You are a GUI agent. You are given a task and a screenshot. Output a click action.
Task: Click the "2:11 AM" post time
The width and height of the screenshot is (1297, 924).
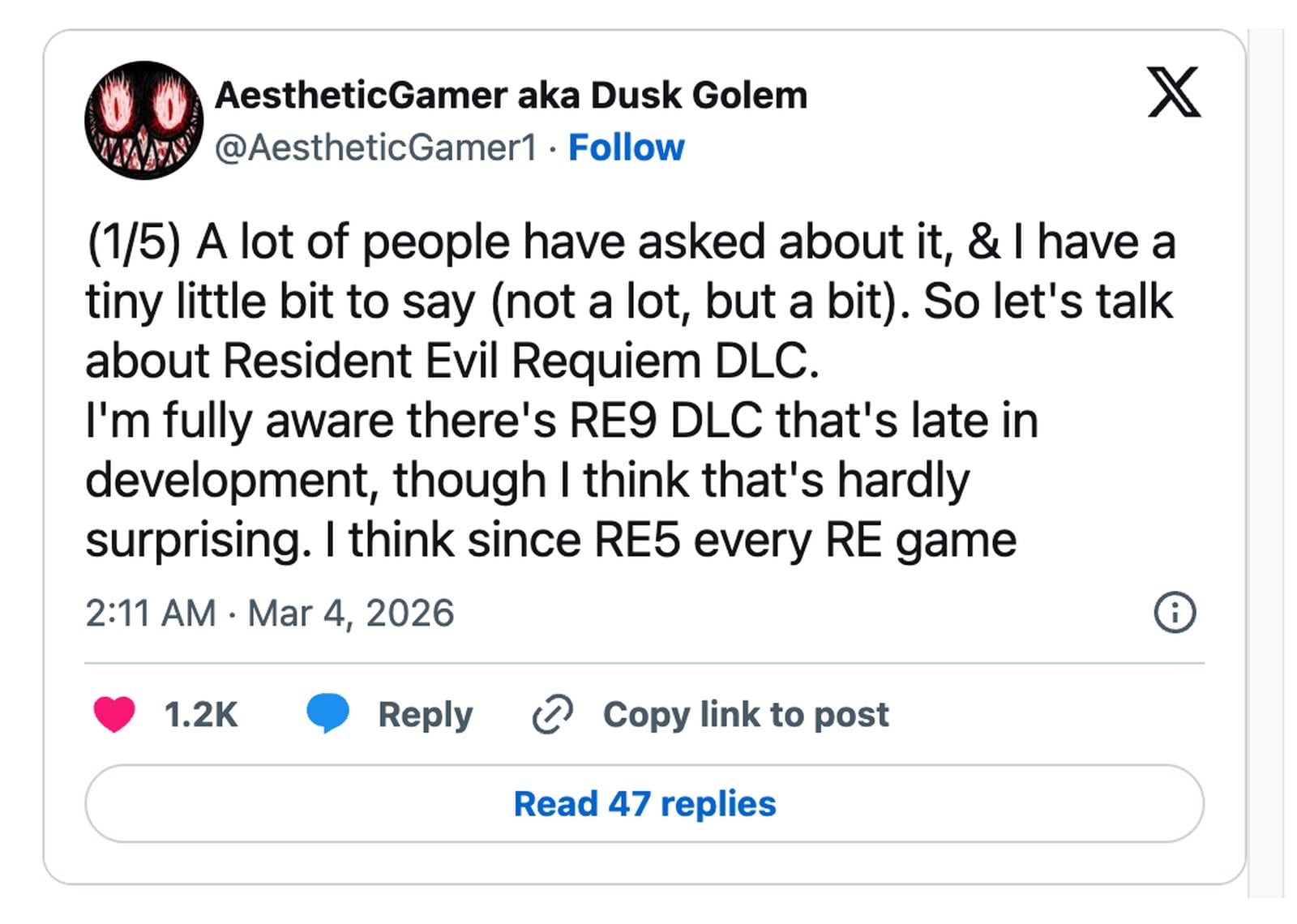coord(151,613)
